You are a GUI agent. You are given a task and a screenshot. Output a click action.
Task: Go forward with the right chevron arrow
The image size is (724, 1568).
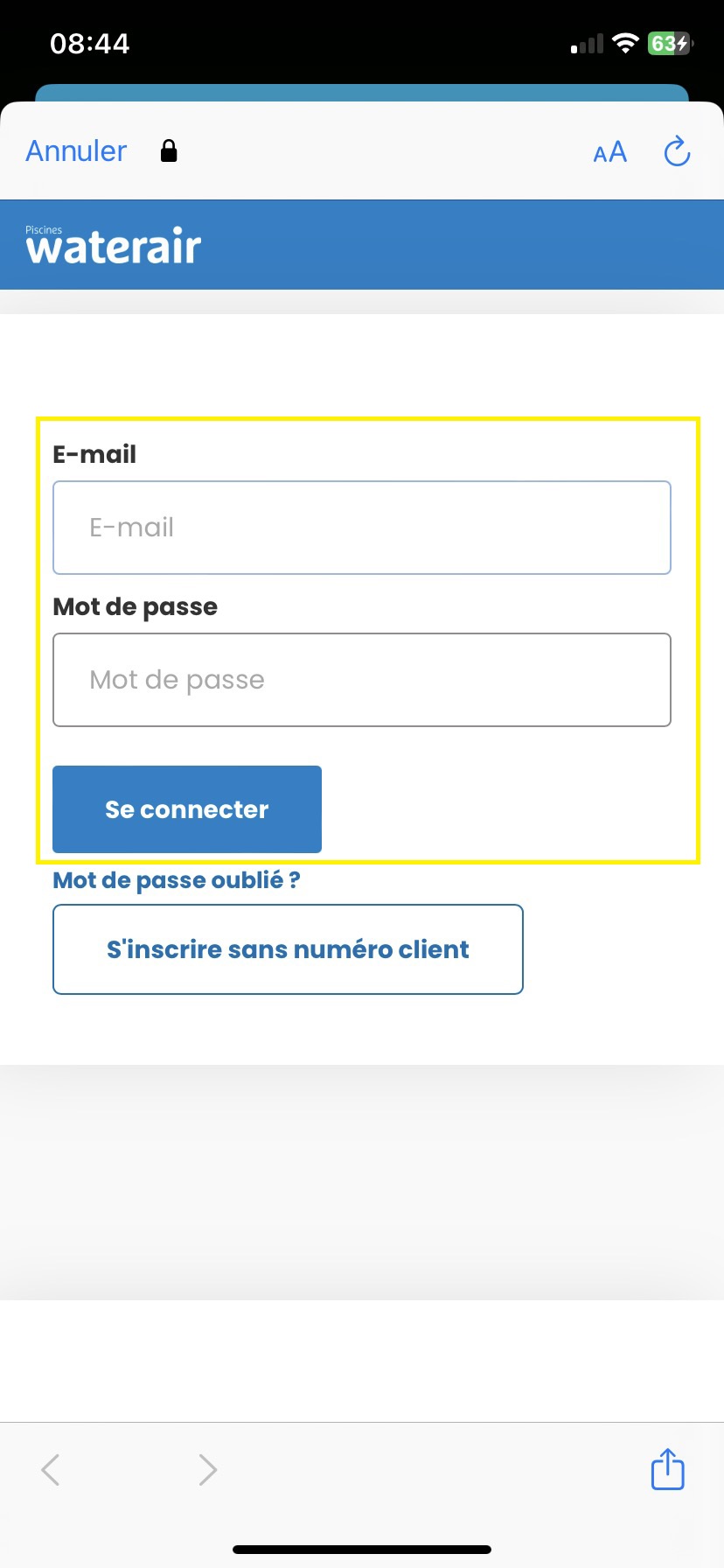(207, 1470)
